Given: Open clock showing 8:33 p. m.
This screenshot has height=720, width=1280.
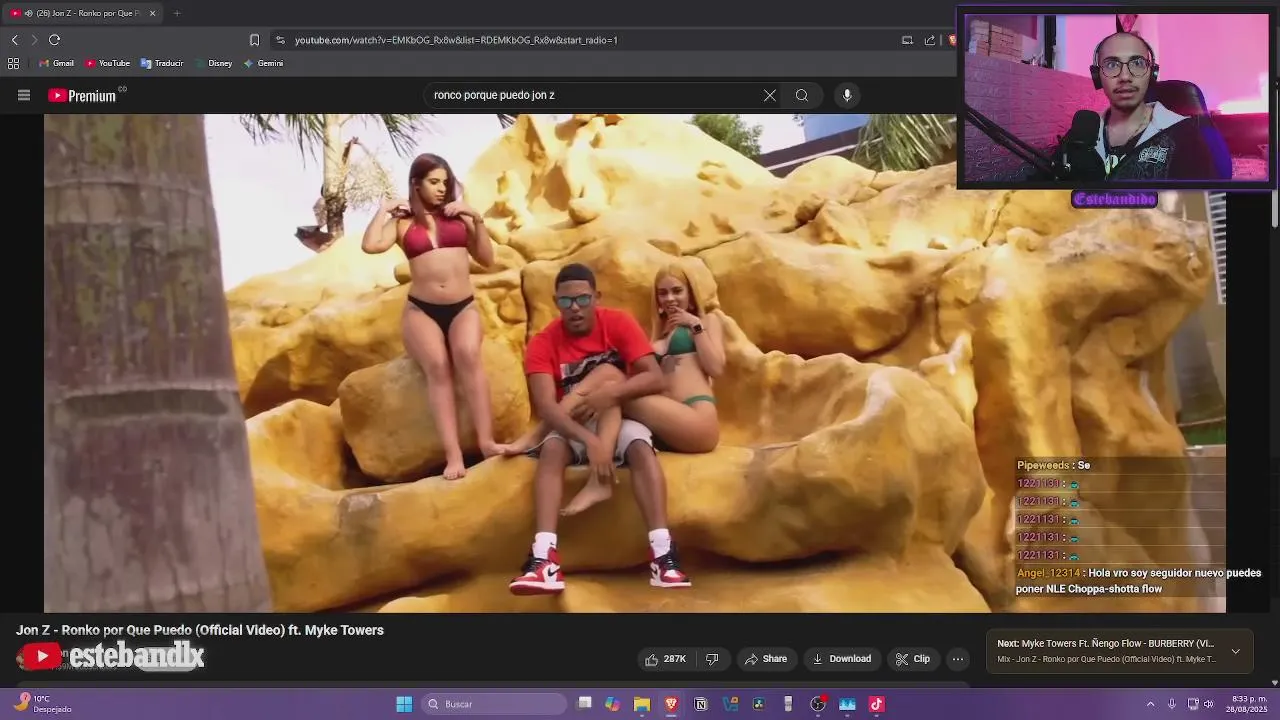Looking at the screenshot, I should click(1249, 704).
